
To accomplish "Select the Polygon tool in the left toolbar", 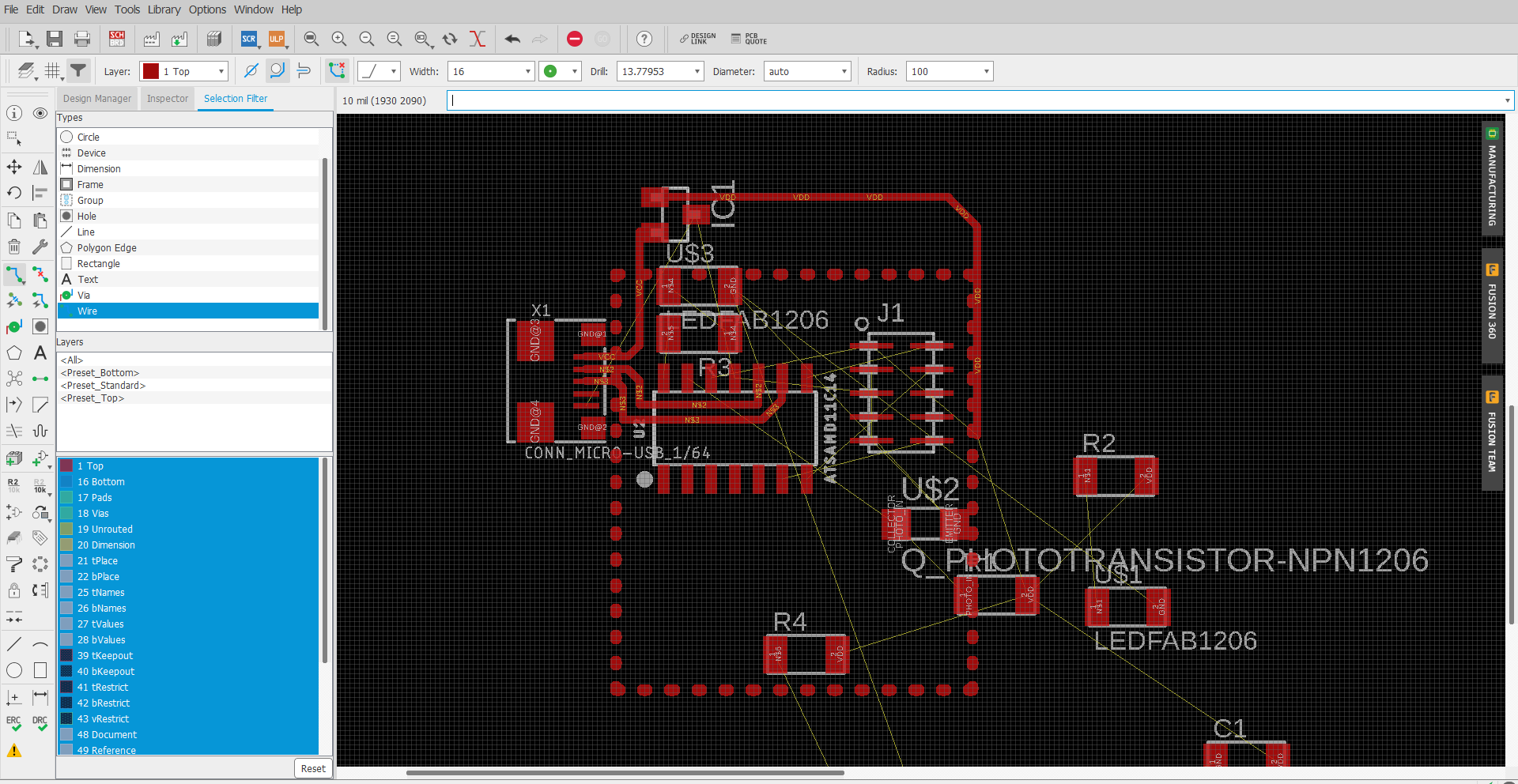I will click(x=14, y=353).
